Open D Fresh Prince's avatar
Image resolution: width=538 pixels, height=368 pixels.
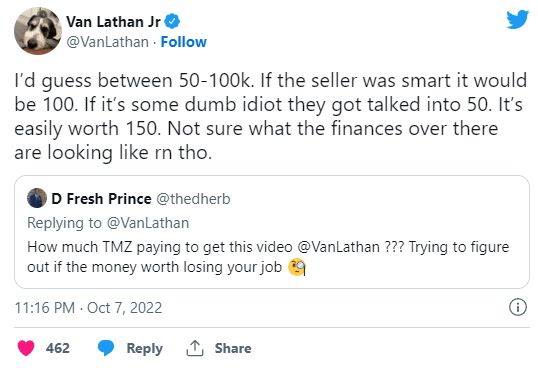point(37,198)
